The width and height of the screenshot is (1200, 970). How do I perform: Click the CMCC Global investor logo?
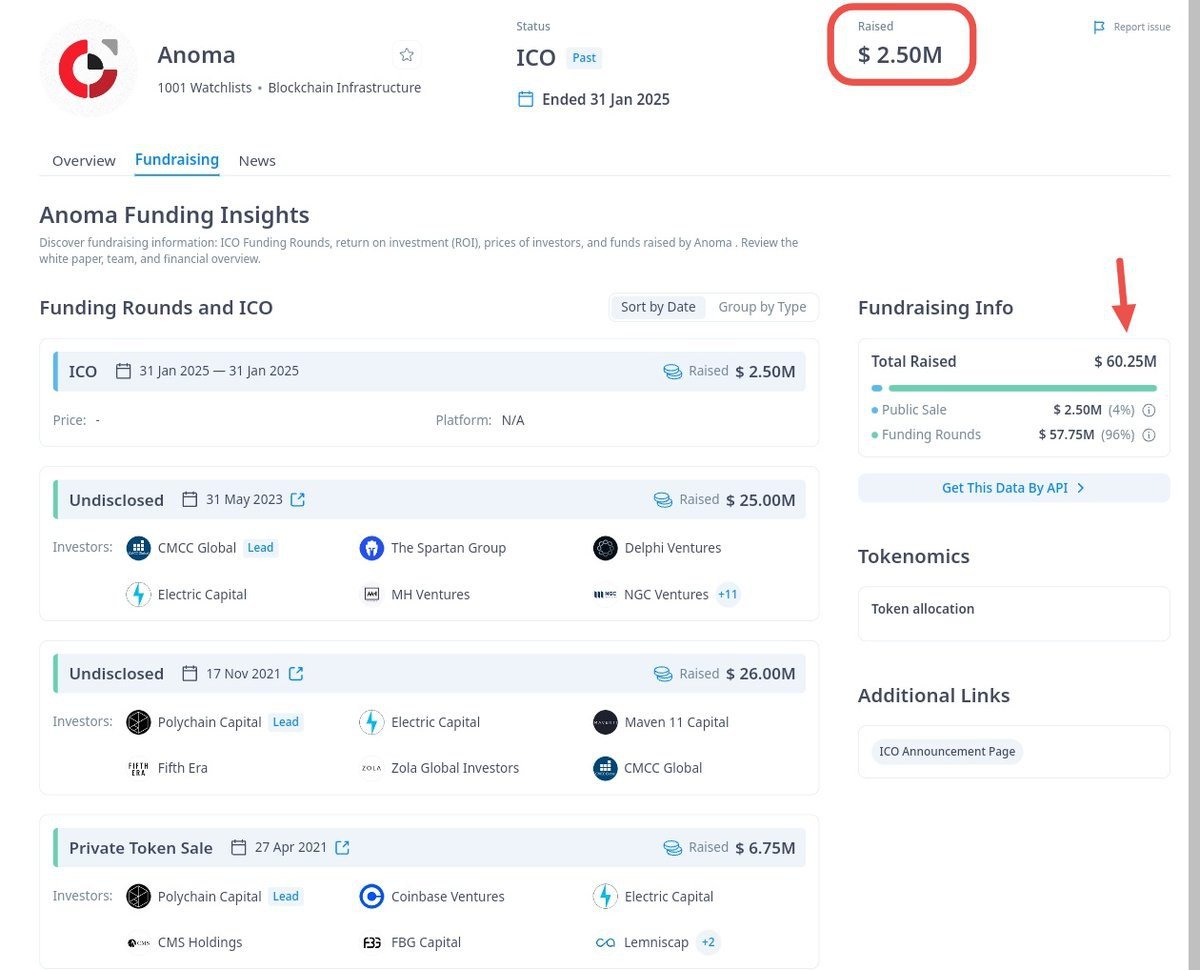click(x=138, y=548)
